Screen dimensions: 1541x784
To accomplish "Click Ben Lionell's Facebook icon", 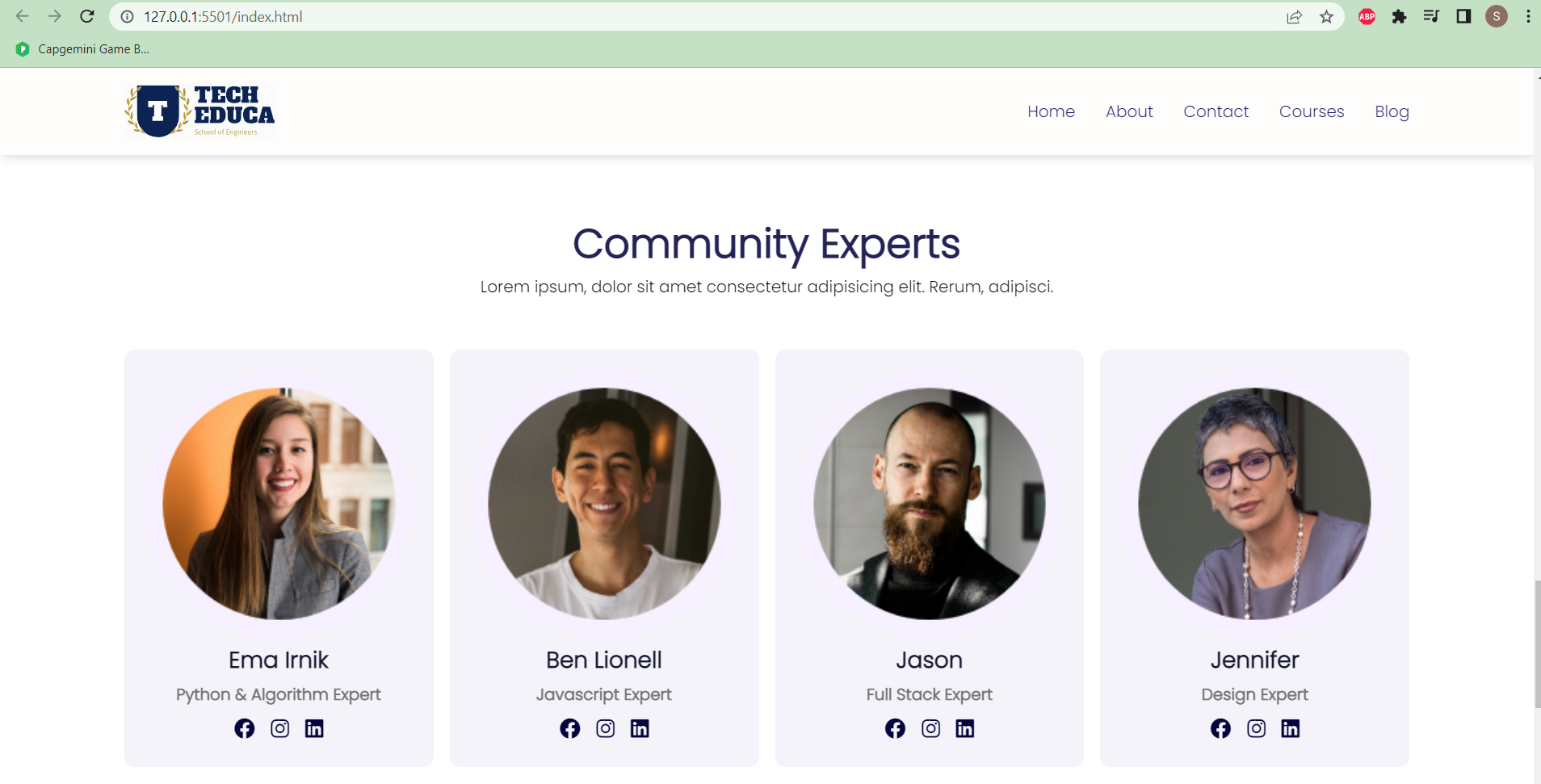I will click(569, 727).
